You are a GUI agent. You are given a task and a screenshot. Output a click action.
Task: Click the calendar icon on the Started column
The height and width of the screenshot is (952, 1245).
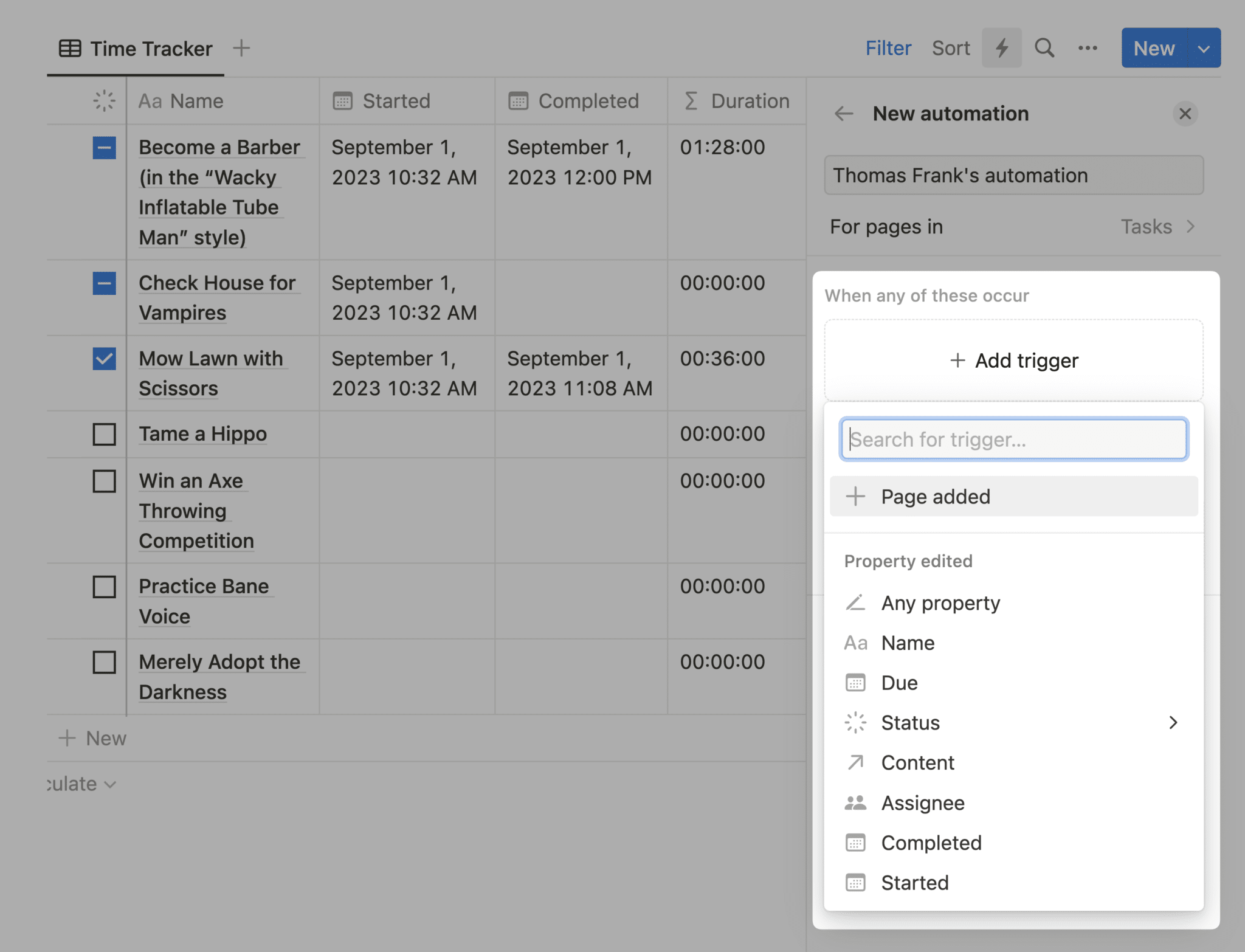pos(342,101)
